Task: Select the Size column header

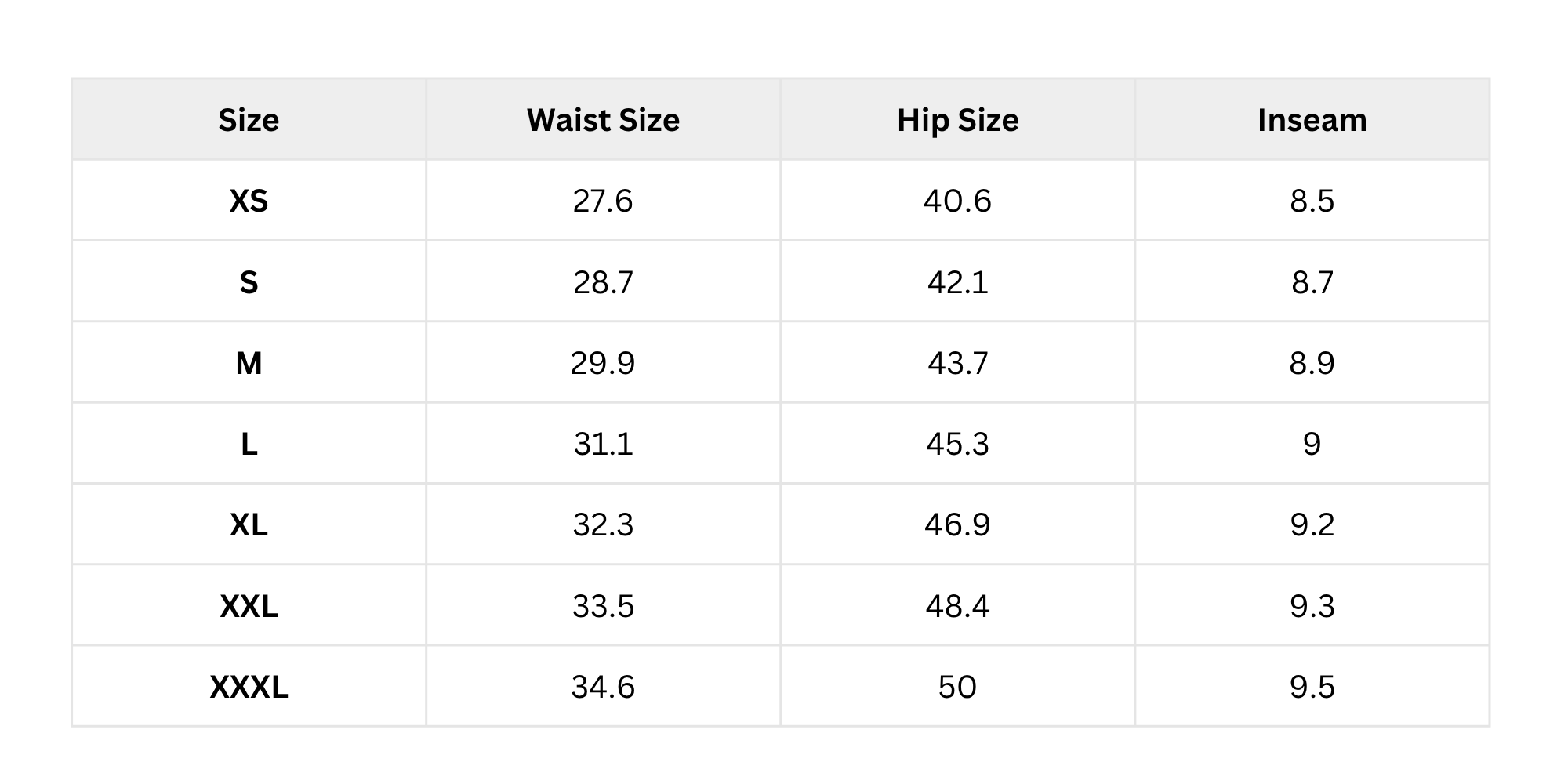Action: point(249,120)
